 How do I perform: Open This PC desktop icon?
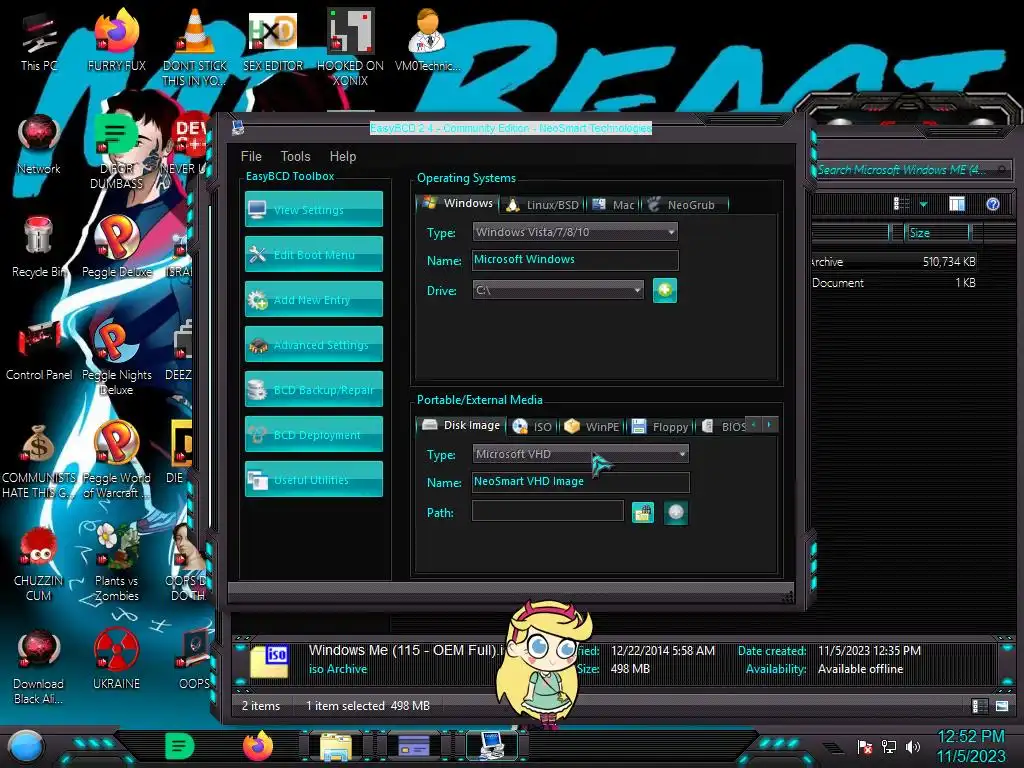point(39,40)
